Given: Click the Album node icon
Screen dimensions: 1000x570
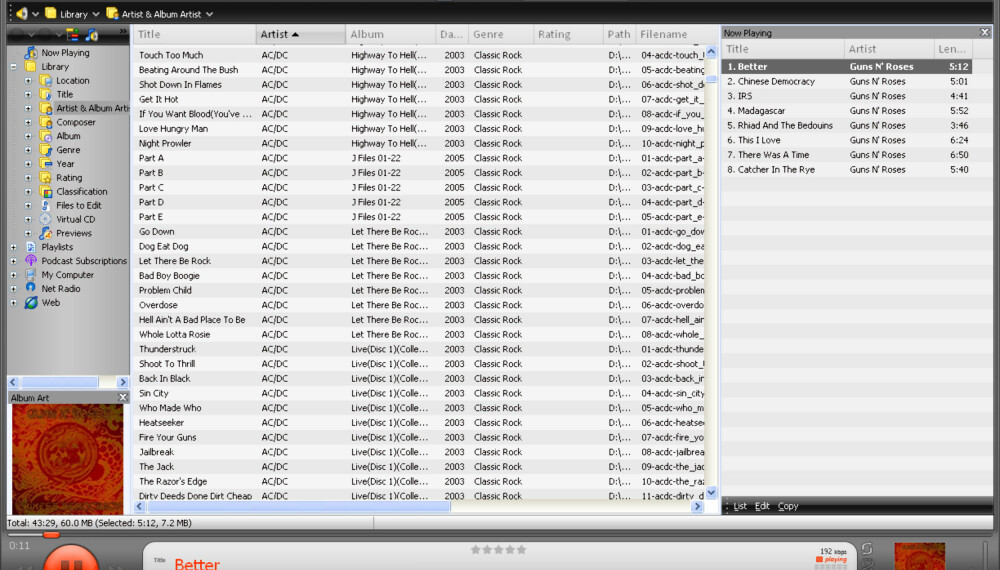Looking at the screenshot, I should click(x=46, y=136).
